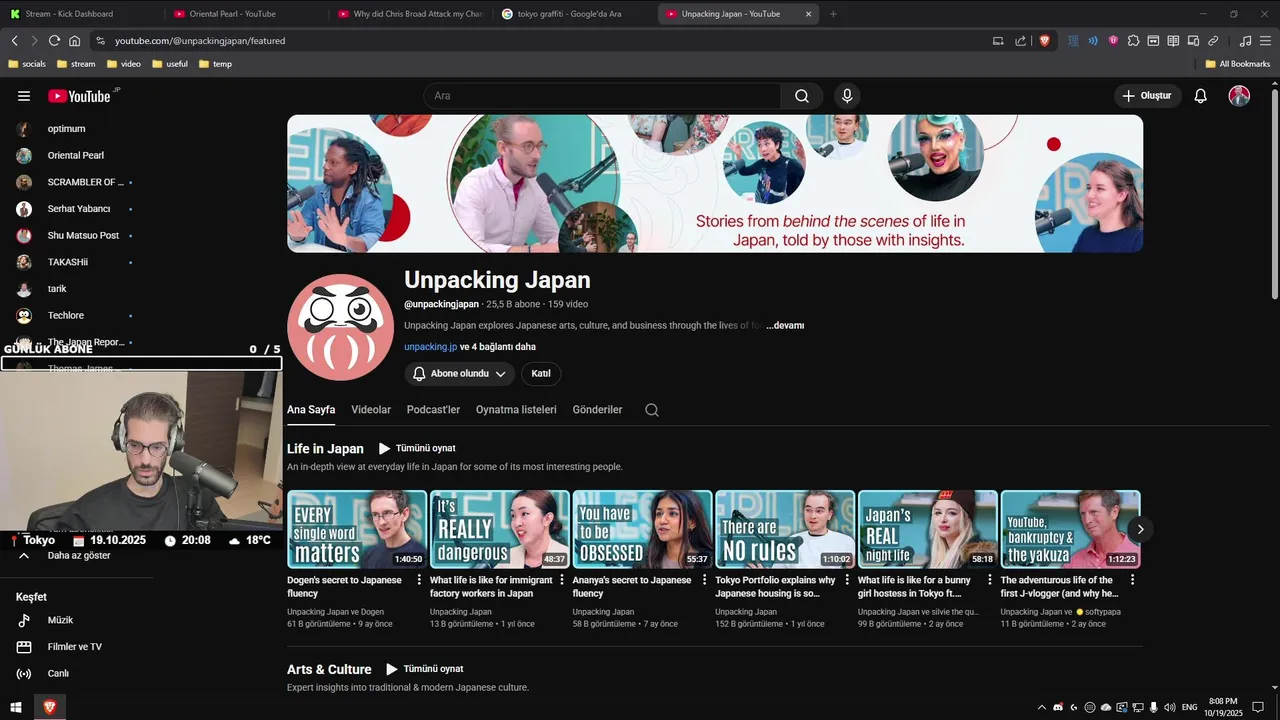The image size is (1280, 720).
Task: Open Oriental Pearl in sidebar subscriptions
Action: coord(75,156)
